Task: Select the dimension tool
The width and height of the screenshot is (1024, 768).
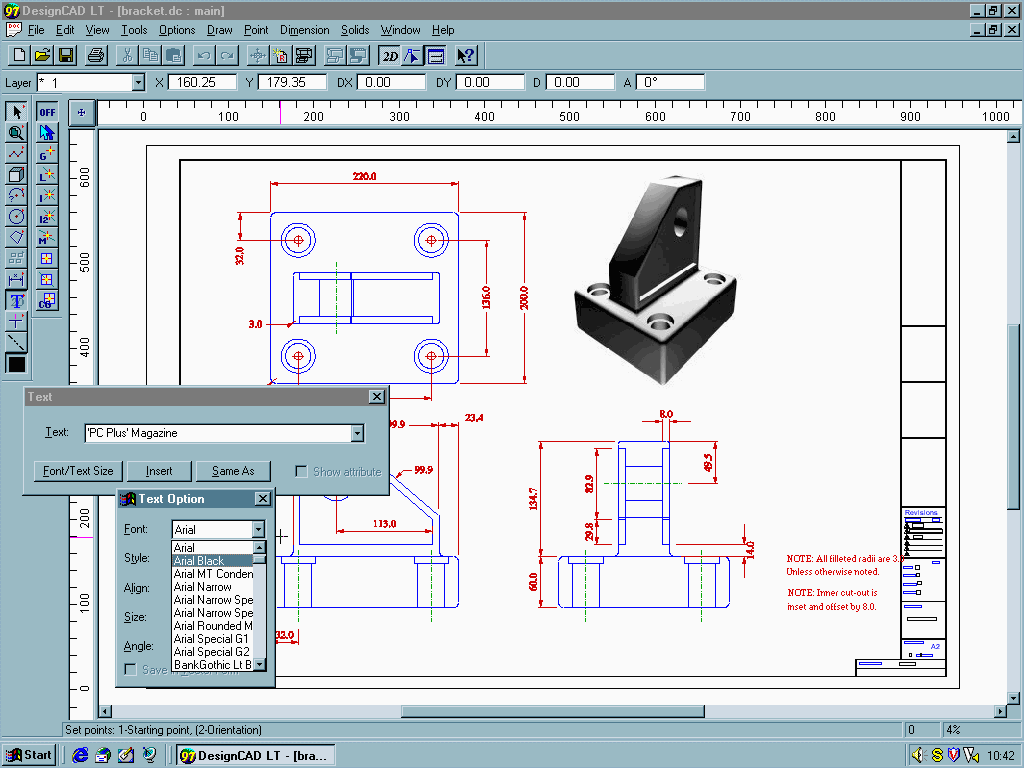Action: click(x=16, y=280)
